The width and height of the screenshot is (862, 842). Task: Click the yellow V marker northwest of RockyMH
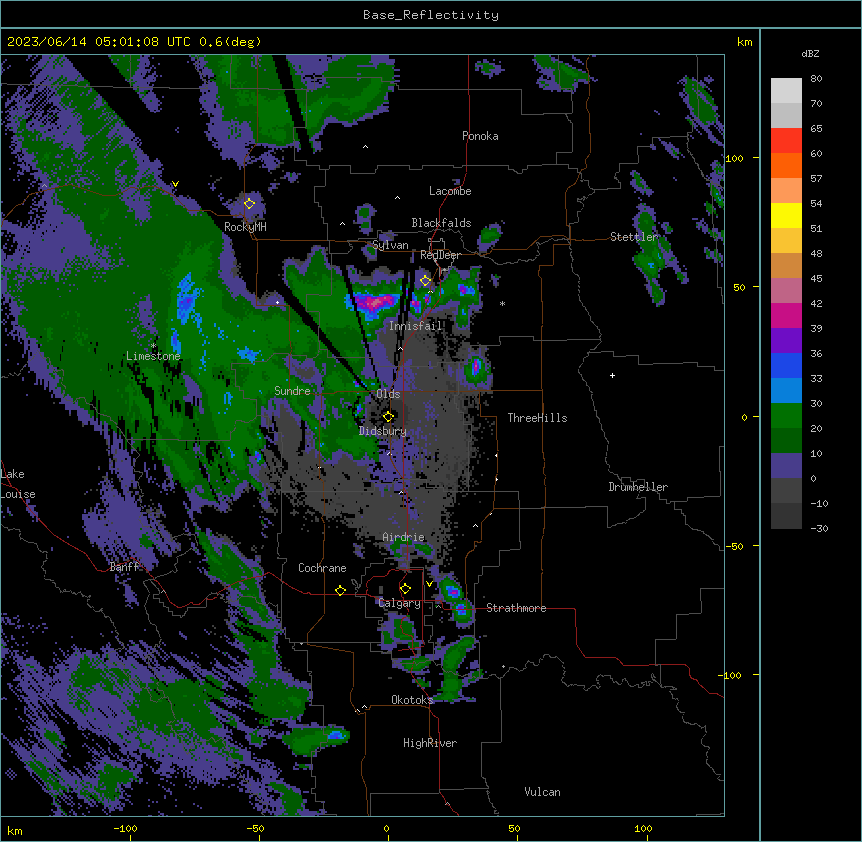pos(175,184)
